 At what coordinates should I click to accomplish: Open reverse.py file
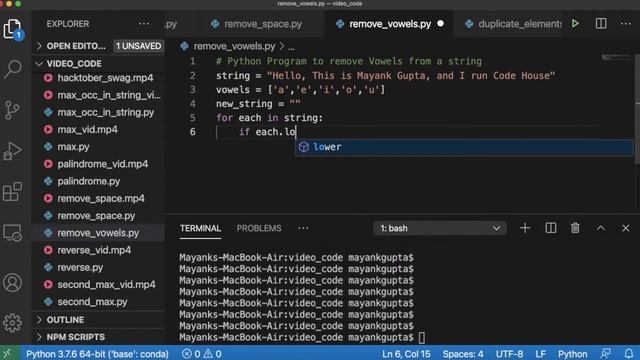click(98, 267)
